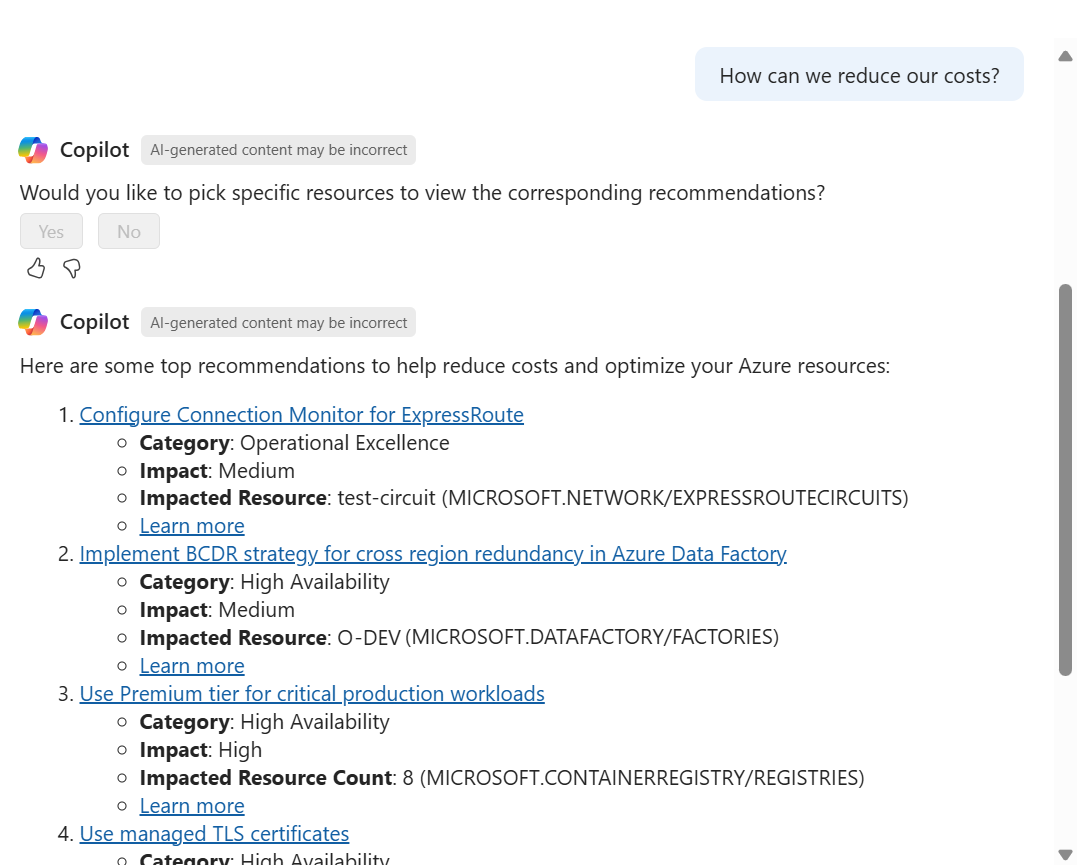Click the second AI-generated content disclaimer badge
This screenshot has height=865, width=1086.
(278, 321)
